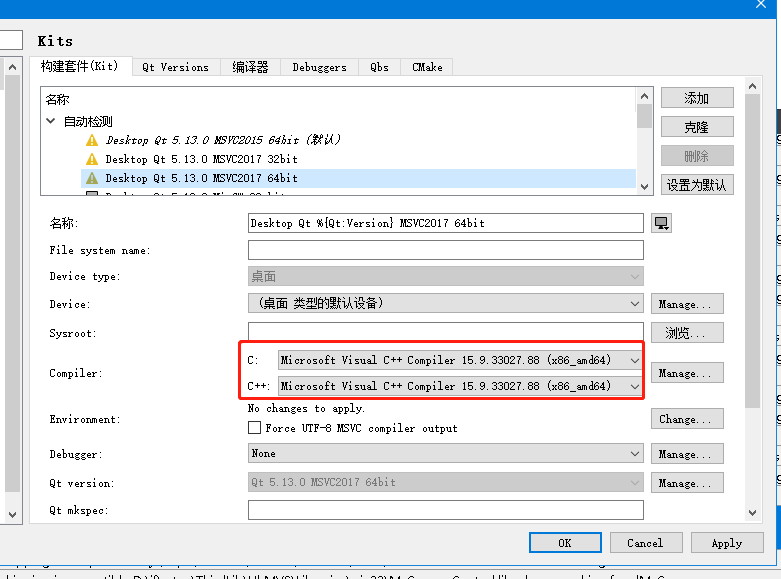781x579 pixels.
Task: Click the 添加 button
Action: (696, 98)
